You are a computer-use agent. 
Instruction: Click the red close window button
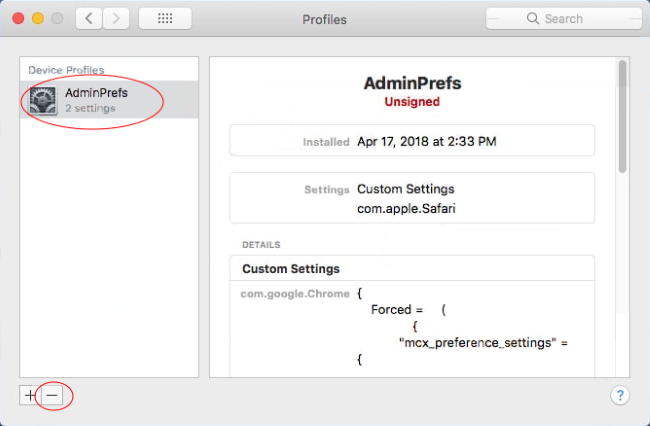coord(19,19)
